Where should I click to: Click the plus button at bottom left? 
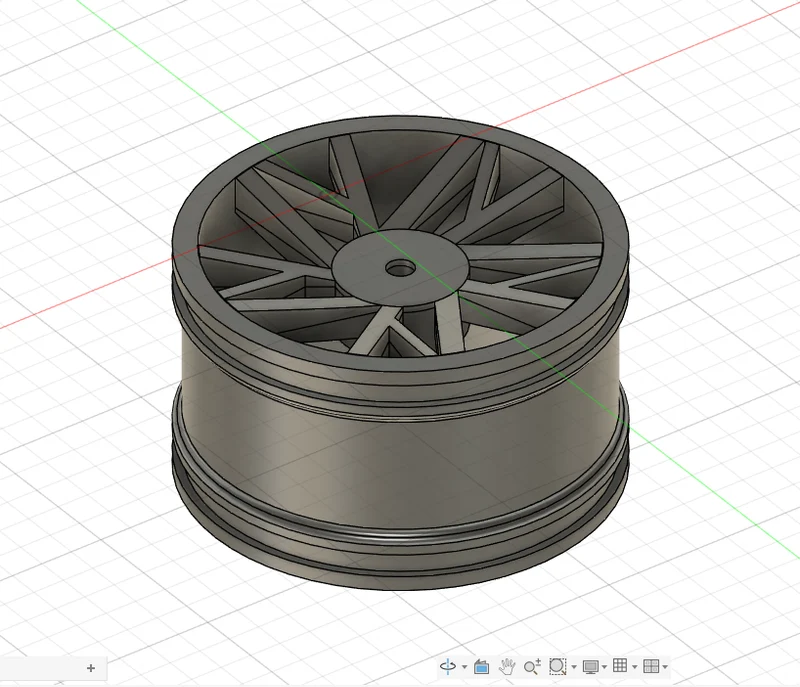[x=91, y=668]
